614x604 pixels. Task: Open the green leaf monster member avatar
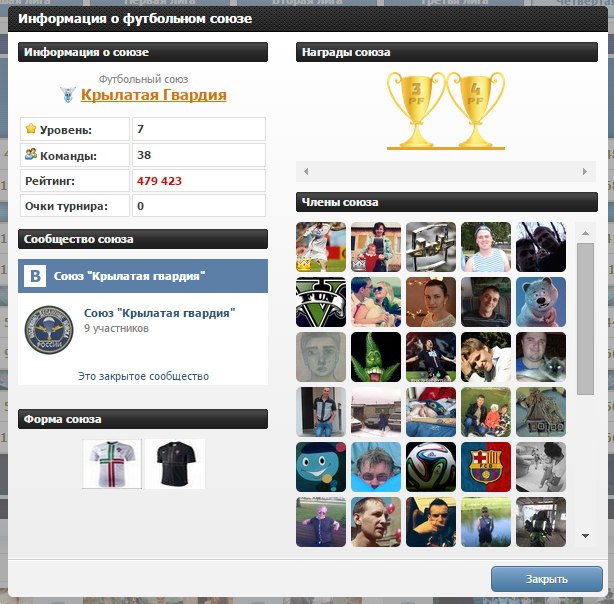click(x=376, y=357)
